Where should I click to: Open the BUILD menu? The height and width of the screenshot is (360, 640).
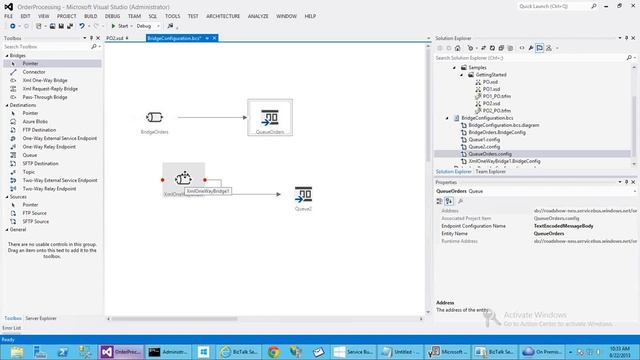pos(91,16)
